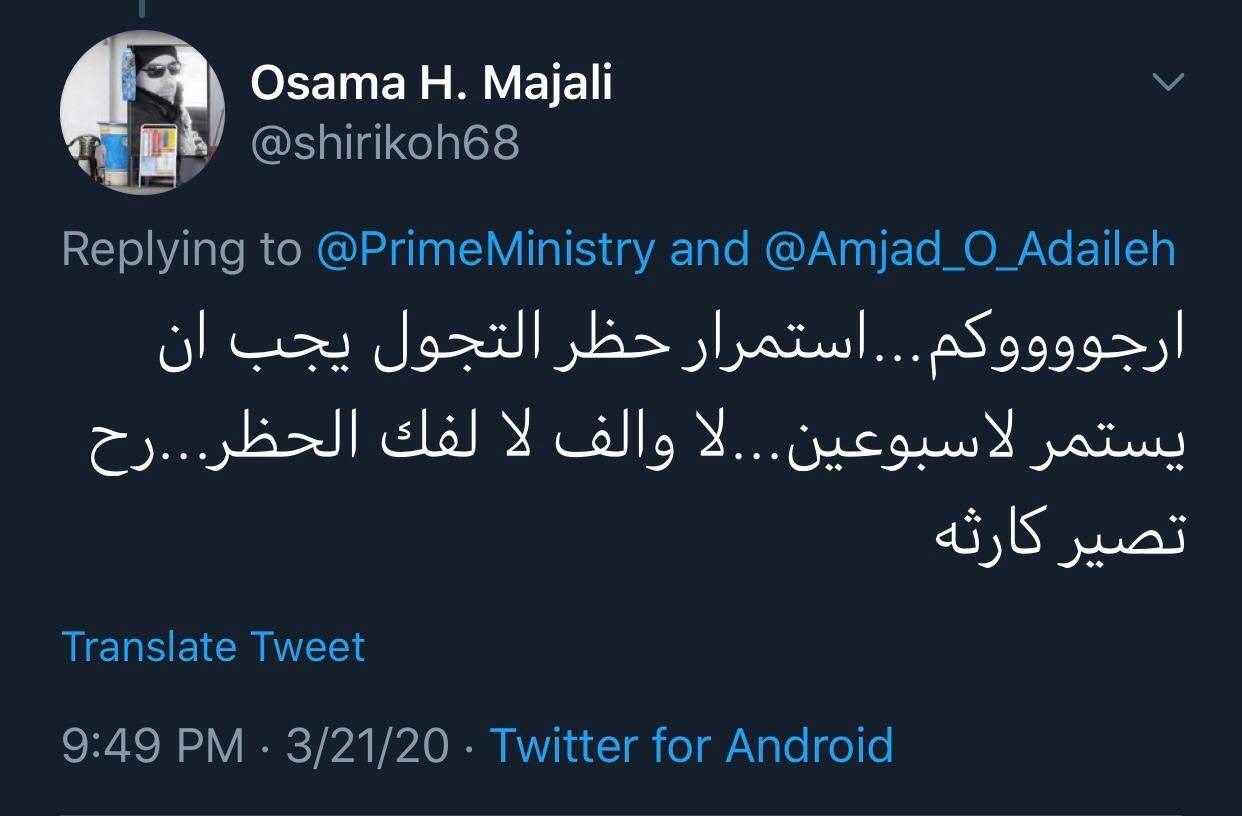Open the @PrimeMinistry mention
The width and height of the screenshot is (1242, 816).
click(x=486, y=249)
